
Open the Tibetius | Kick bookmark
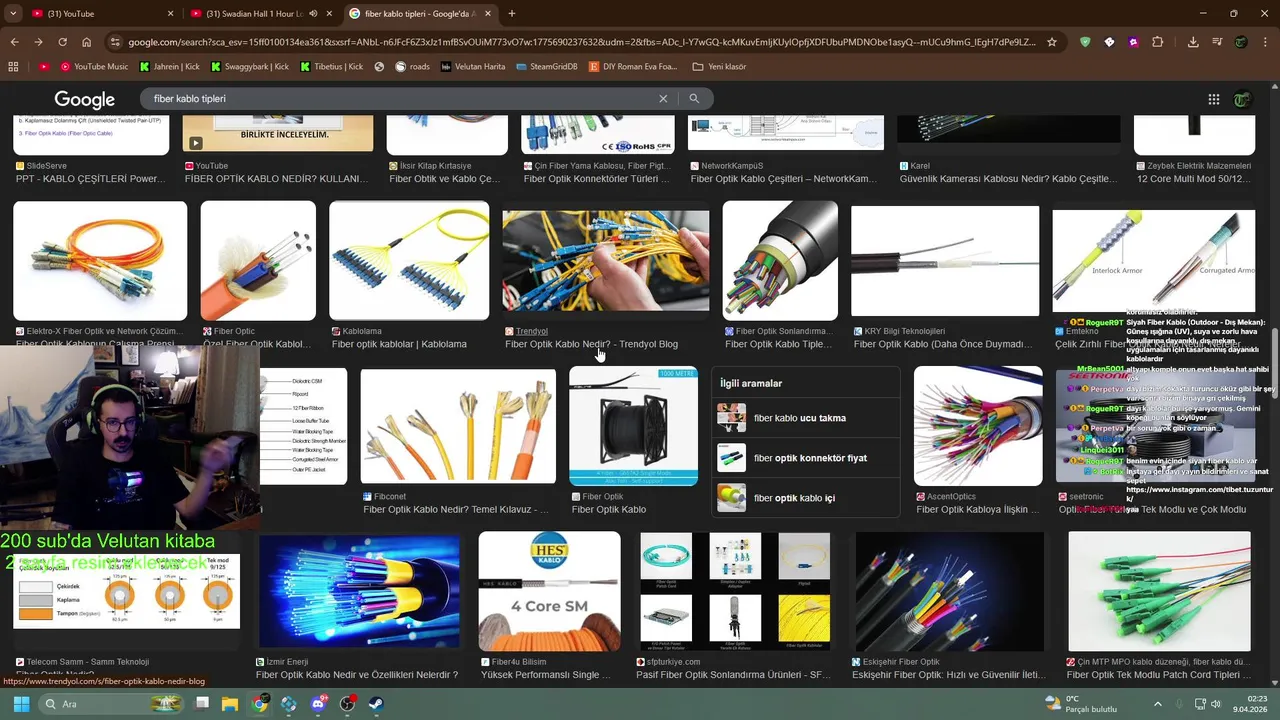(x=331, y=66)
